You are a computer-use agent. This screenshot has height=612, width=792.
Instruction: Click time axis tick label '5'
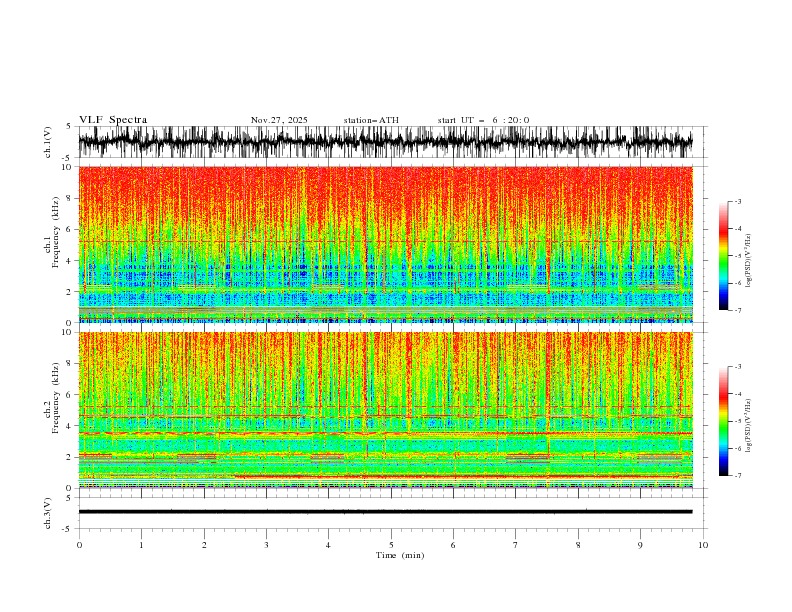391,545
